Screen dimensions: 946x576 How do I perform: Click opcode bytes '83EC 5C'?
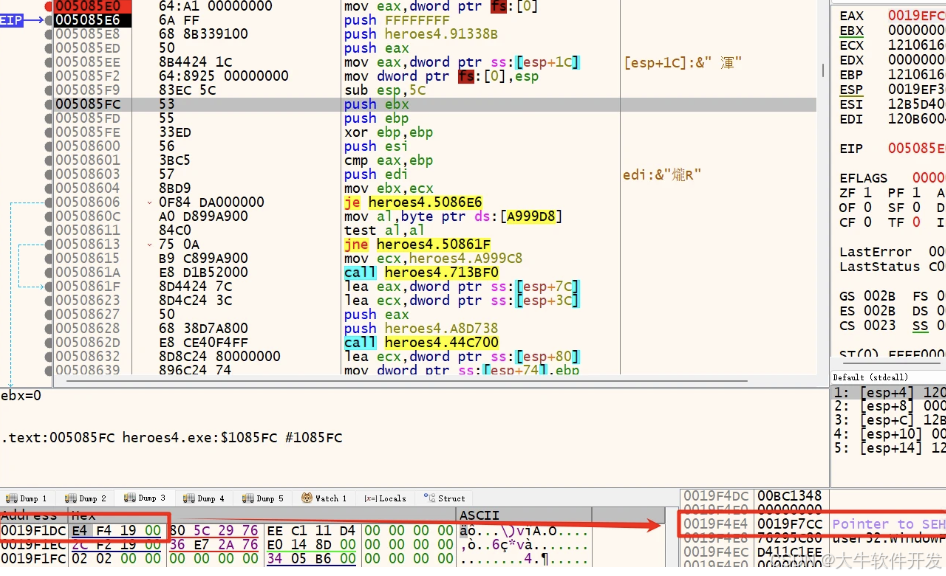pyautogui.click(x=187, y=90)
